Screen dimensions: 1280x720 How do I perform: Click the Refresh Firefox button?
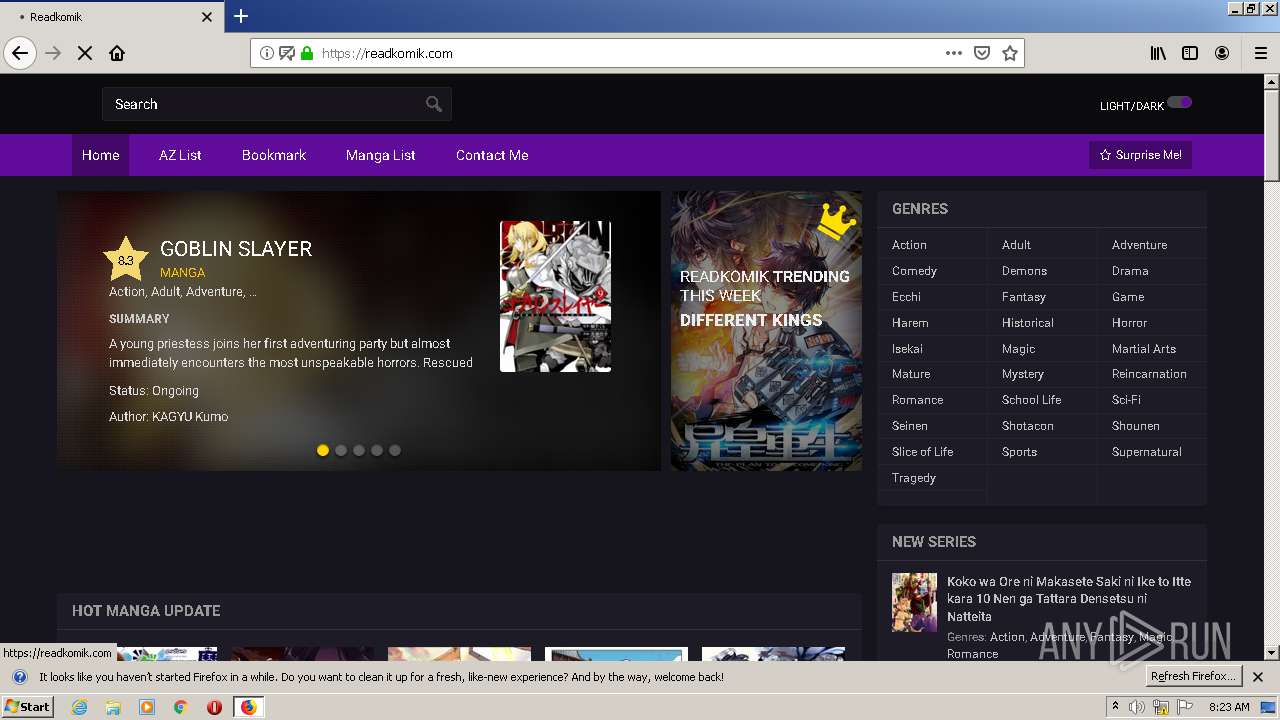[x=1194, y=677]
